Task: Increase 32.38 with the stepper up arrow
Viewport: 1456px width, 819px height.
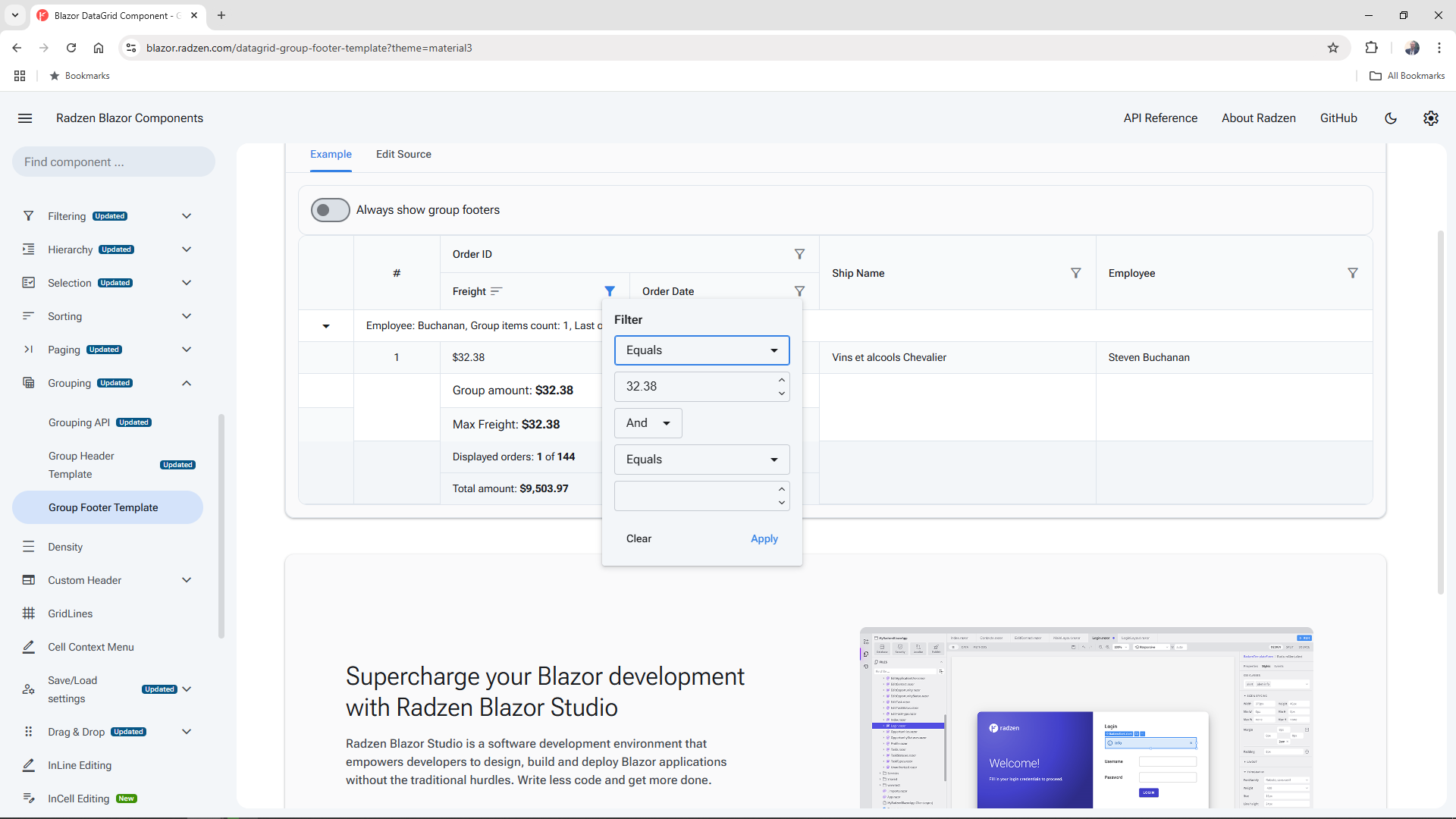Action: [x=781, y=380]
